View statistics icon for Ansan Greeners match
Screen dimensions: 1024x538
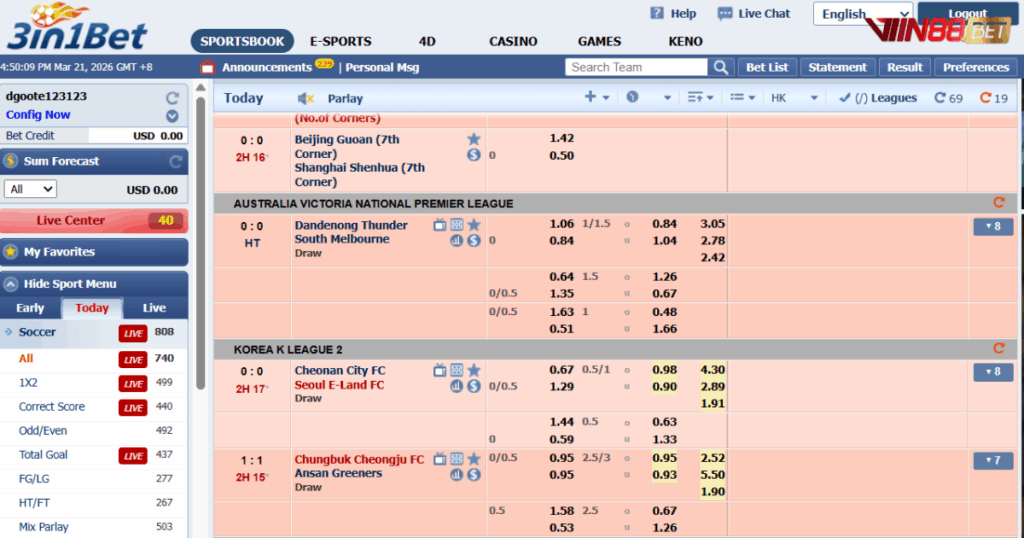pos(456,475)
